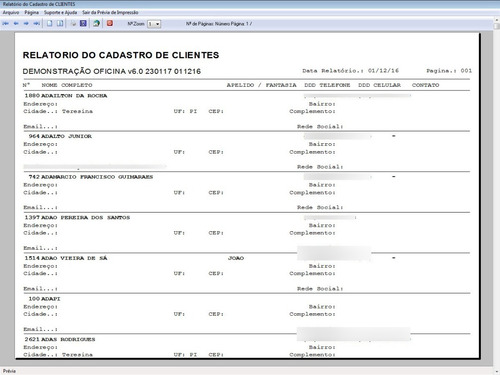Click the APELIDO / FANTASIA column header
500x375 pixels.
tap(261, 85)
